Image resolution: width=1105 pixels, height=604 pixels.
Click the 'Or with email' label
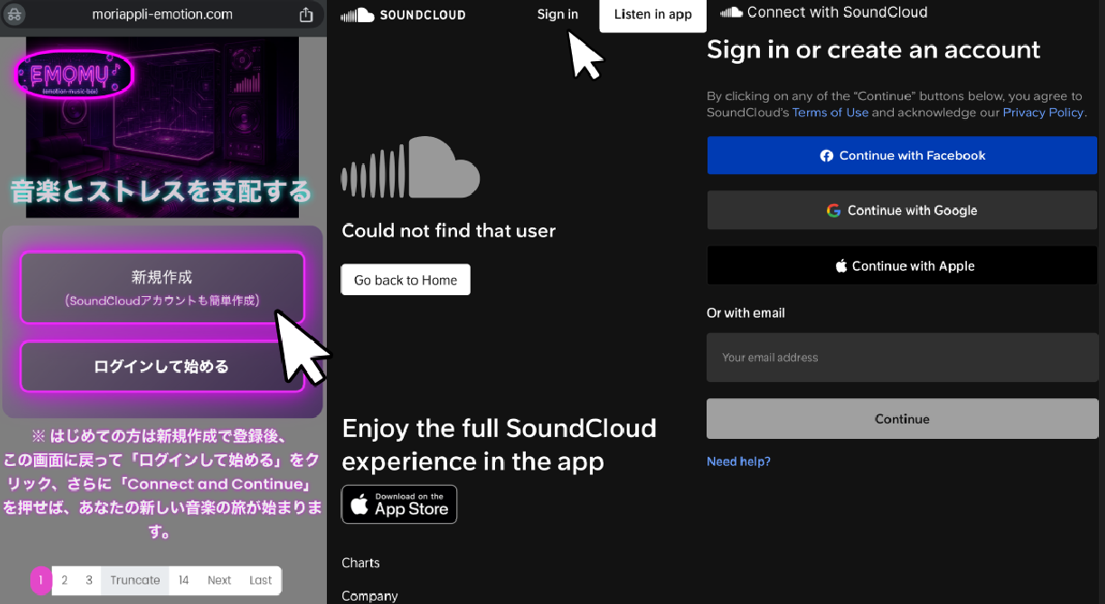pyautogui.click(x=746, y=313)
